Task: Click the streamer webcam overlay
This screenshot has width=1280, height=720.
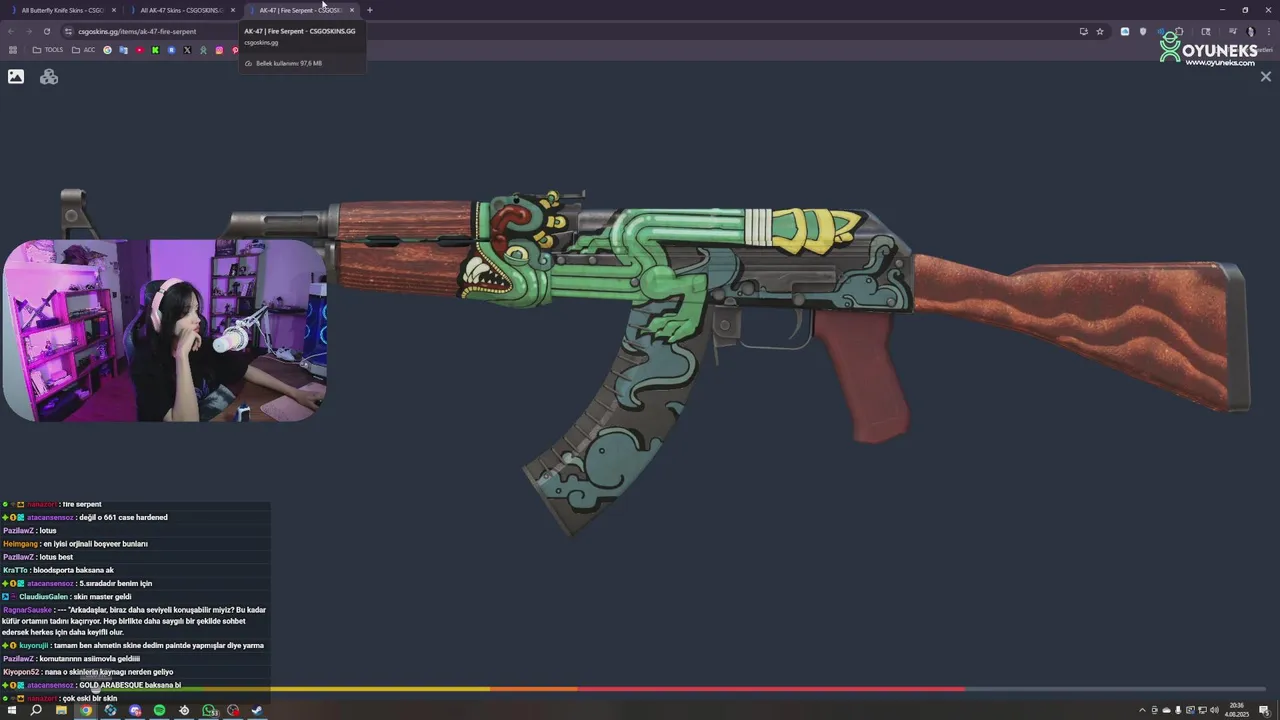Action: coord(164,330)
